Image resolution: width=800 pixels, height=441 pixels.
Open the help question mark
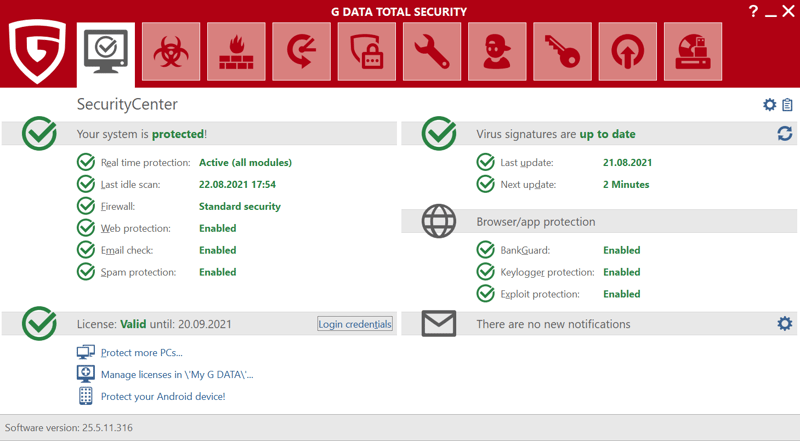753,11
